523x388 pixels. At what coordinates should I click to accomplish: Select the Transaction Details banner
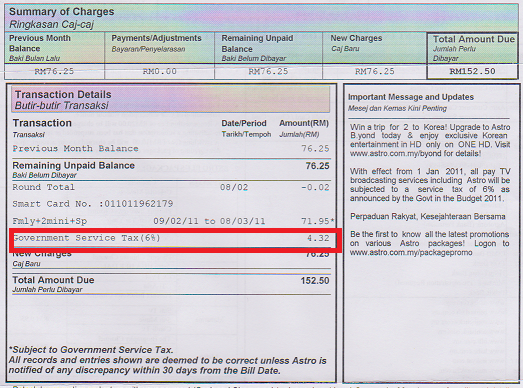[170, 99]
